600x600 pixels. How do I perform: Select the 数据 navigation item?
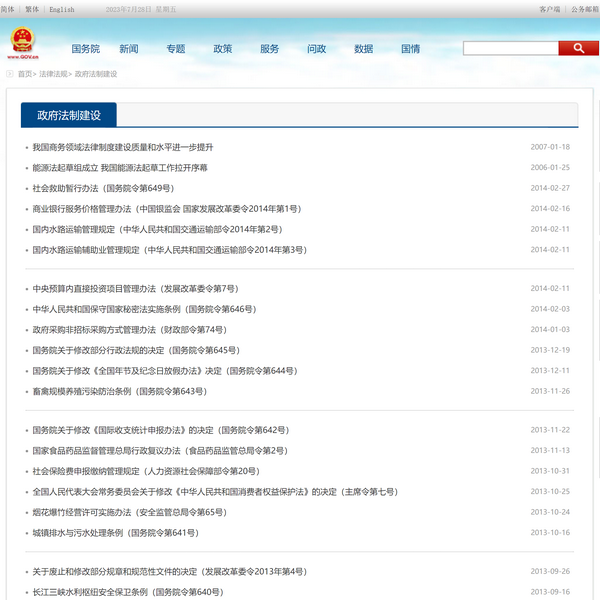point(364,48)
